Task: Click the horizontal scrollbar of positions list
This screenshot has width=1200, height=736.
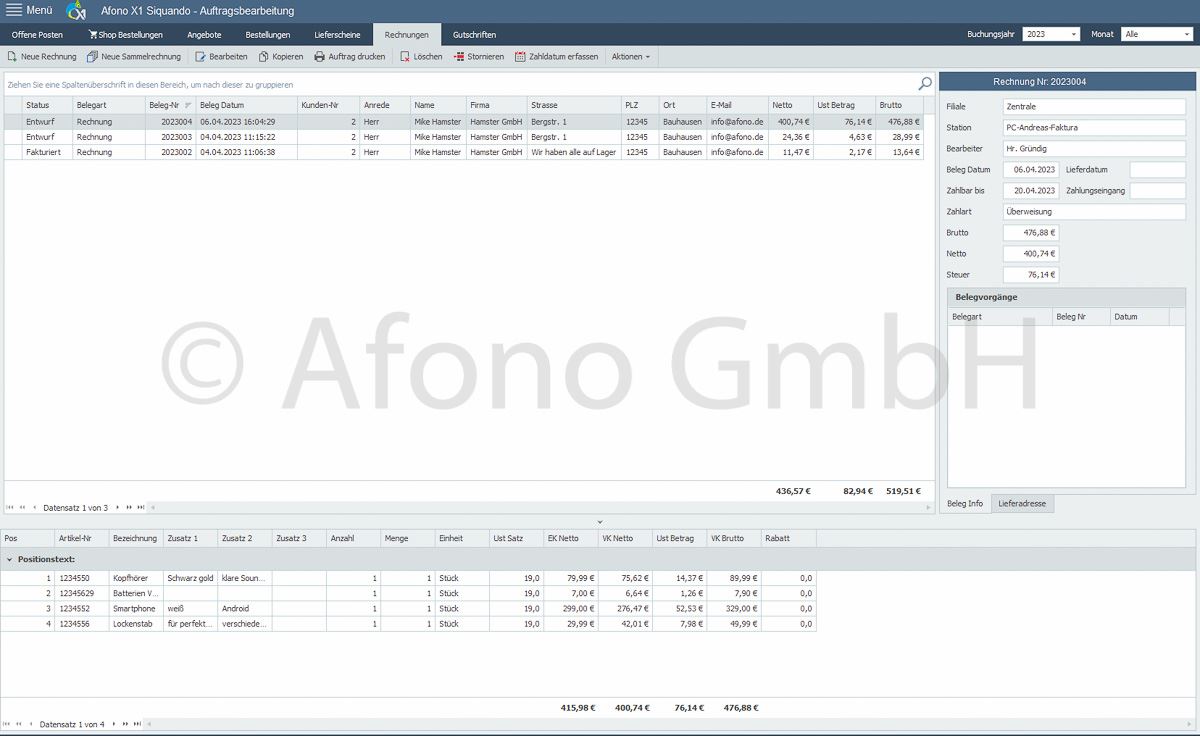Action: tap(670, 724)
